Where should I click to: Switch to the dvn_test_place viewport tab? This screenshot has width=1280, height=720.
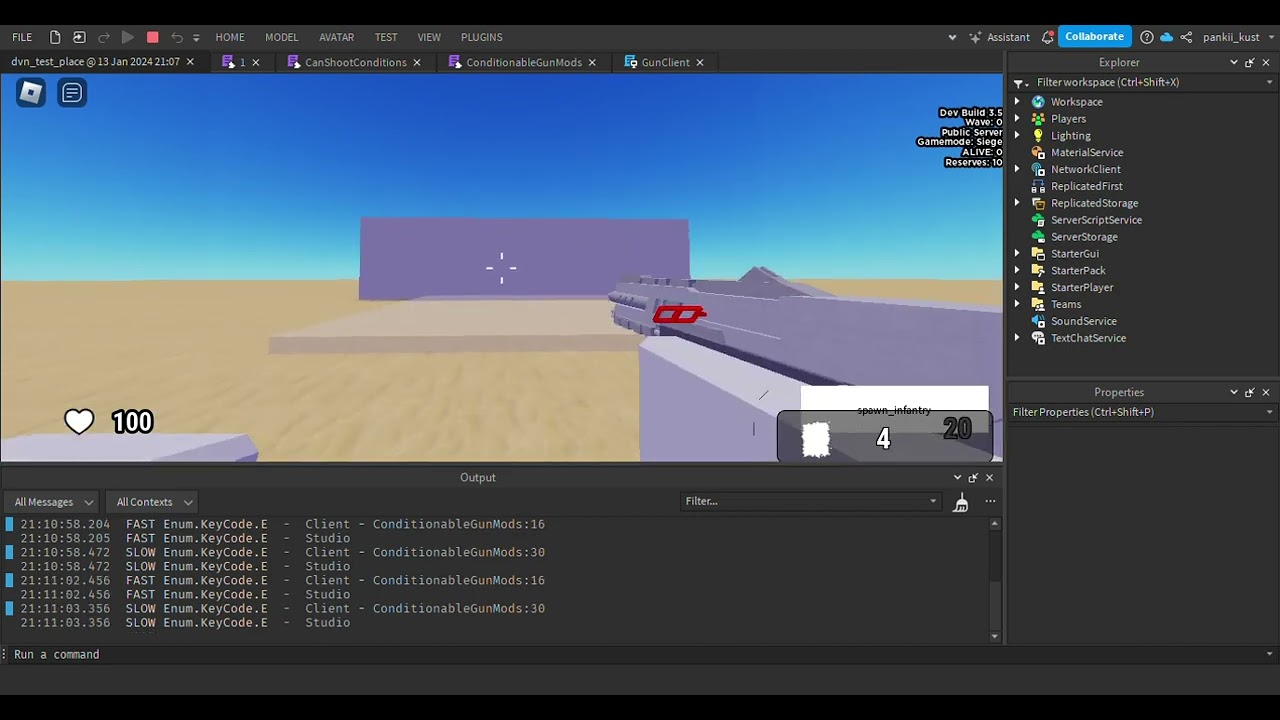[x=96, y=62]
